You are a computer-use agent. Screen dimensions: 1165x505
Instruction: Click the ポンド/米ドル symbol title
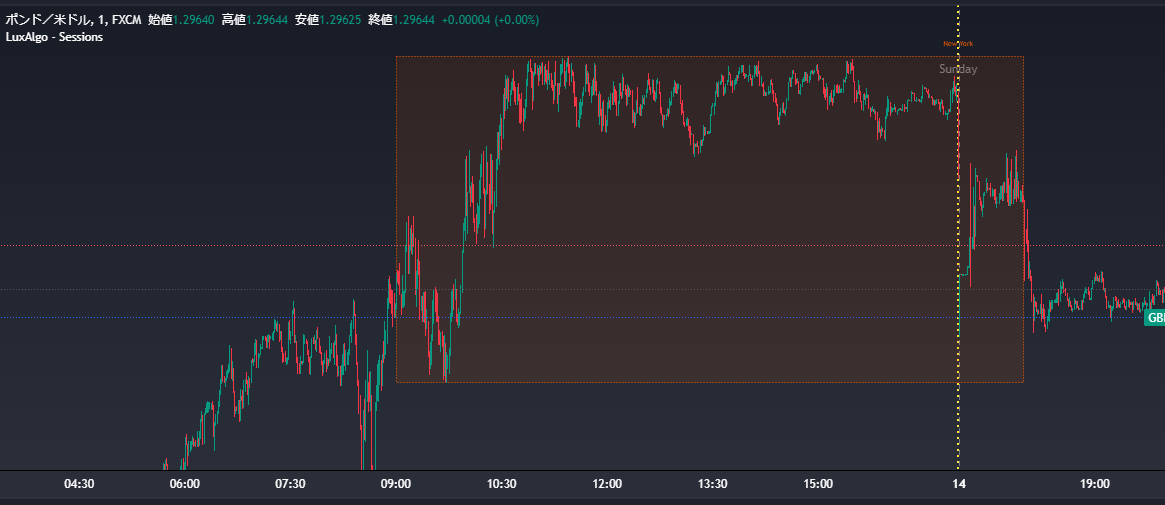coord(48,19)
